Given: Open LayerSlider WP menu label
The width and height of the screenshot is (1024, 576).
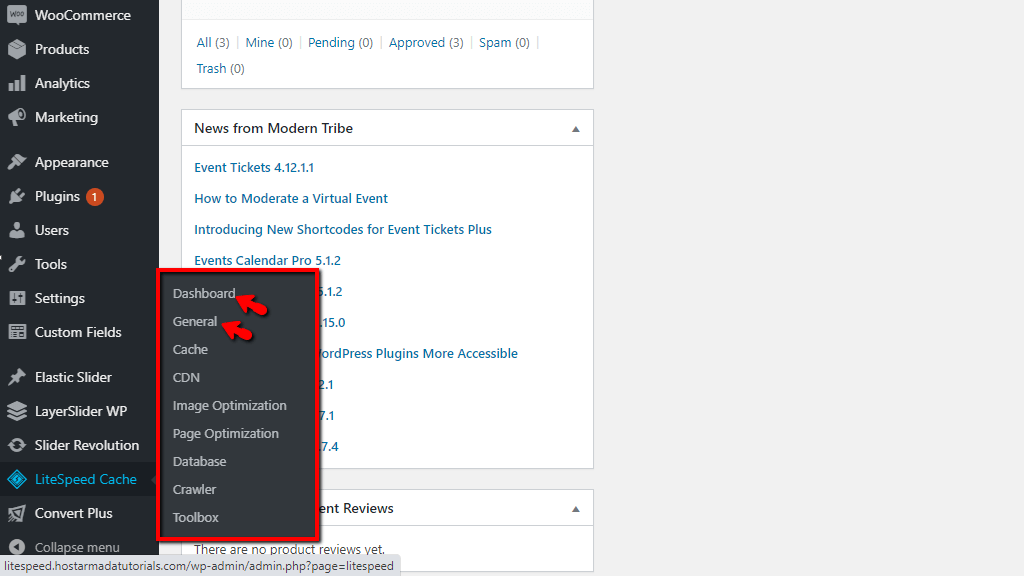Looking at the screenshot, I should 81,411.
